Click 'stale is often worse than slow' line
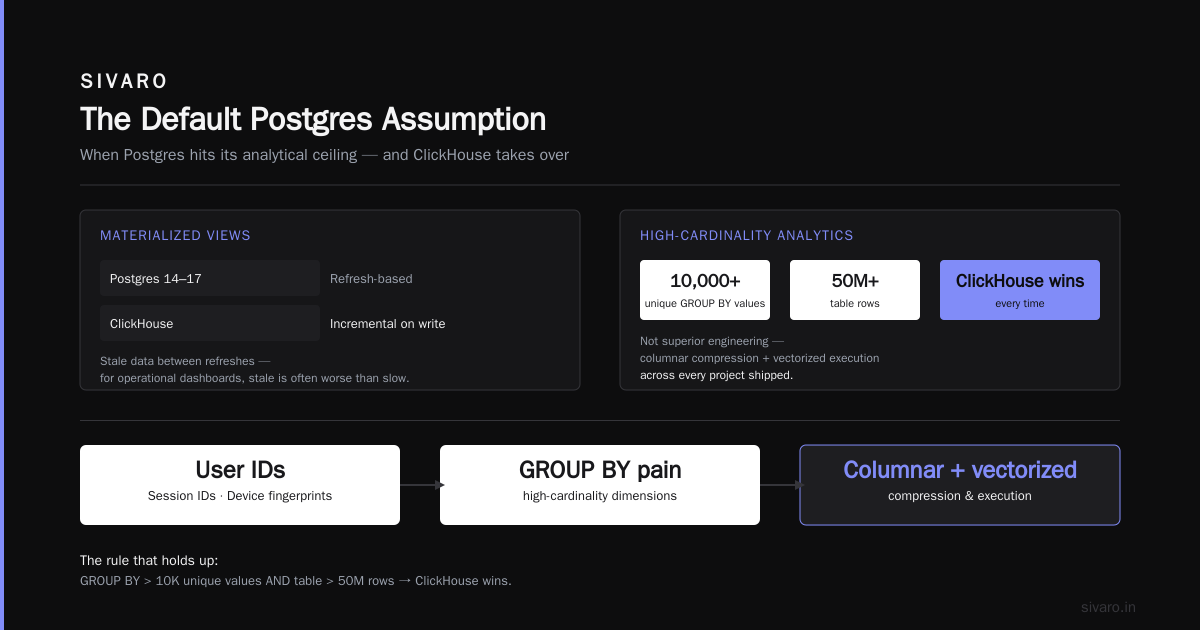This screenshot has width=1200, height=630. coord(254,378)
